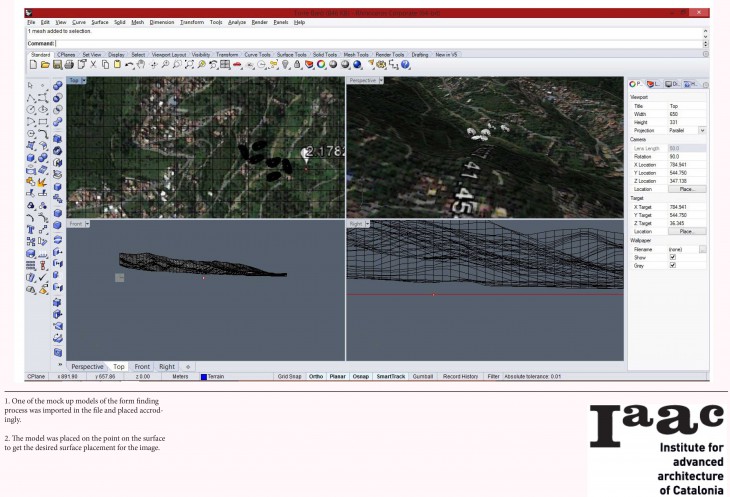This screenshot has height=497, width=730.
Task: Uncheck the Wallpaper Gray checkbox
Action: 673,265
